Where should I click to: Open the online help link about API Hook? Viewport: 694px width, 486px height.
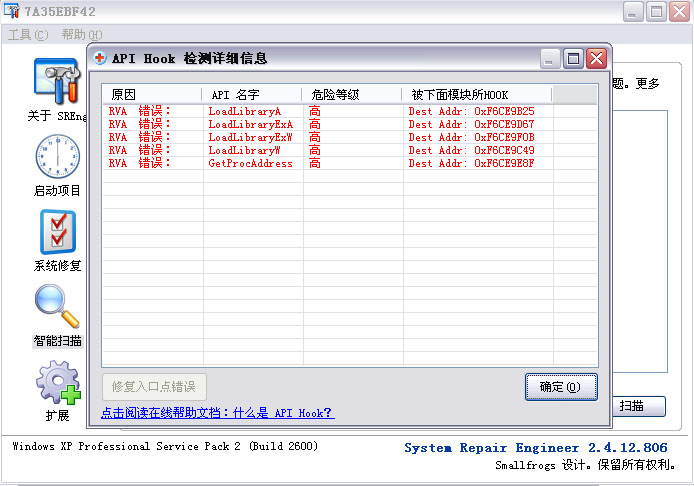pyautogui.click(x=217, y=413)
